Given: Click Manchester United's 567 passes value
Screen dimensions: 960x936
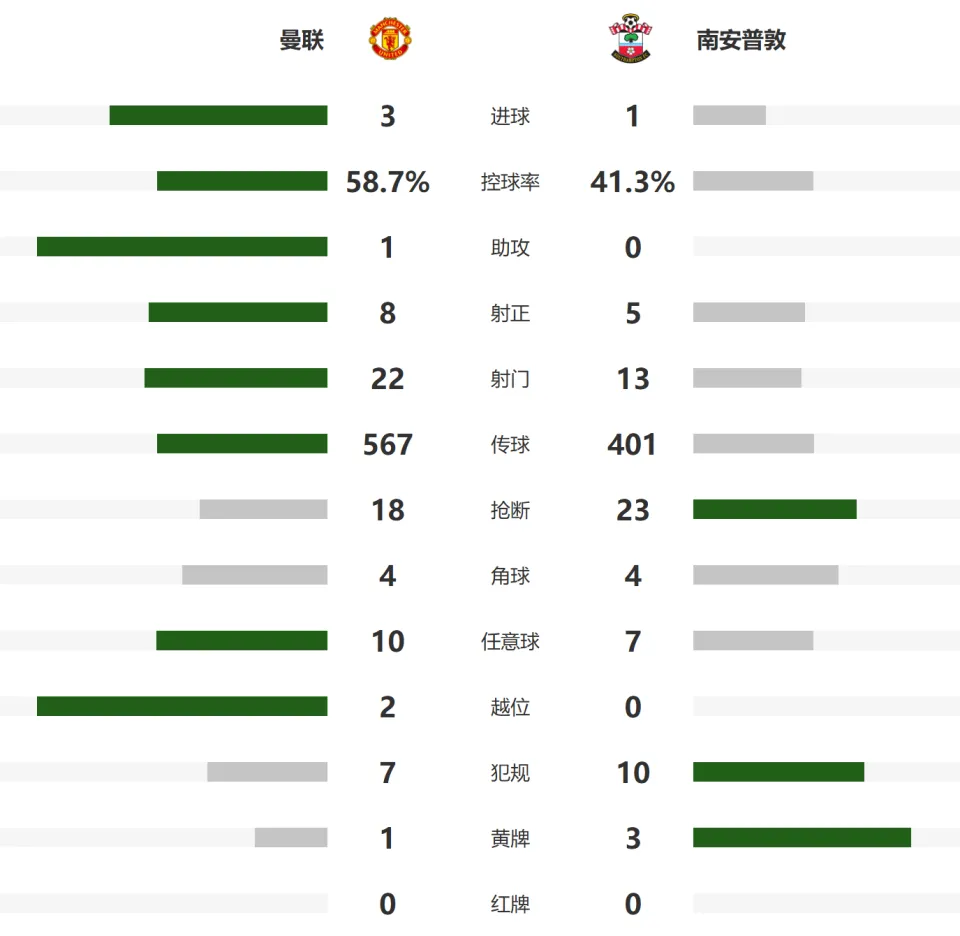Looking at the screenshot, I should coord(388,444).
